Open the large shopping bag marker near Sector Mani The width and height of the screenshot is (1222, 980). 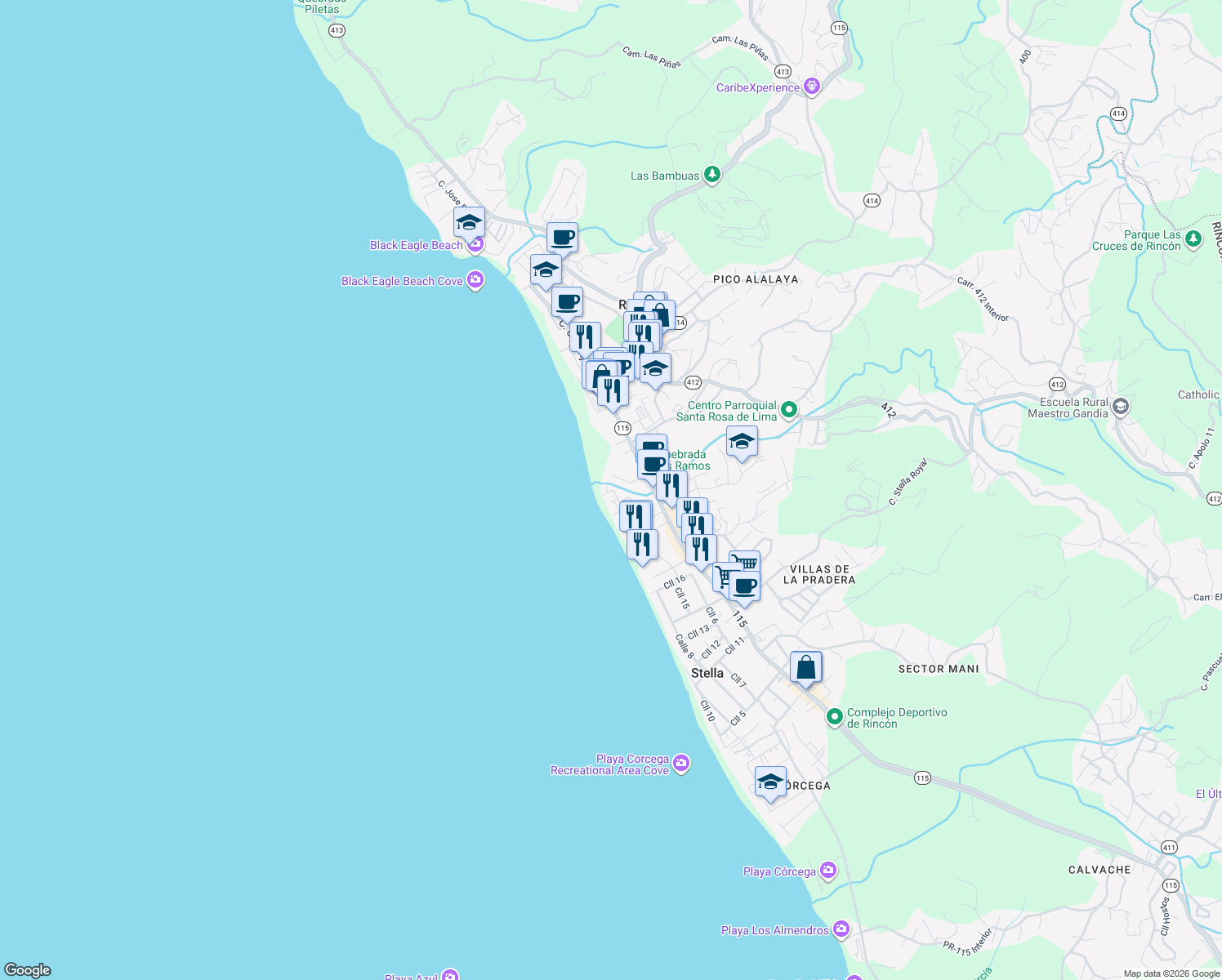tap(805, 667)
